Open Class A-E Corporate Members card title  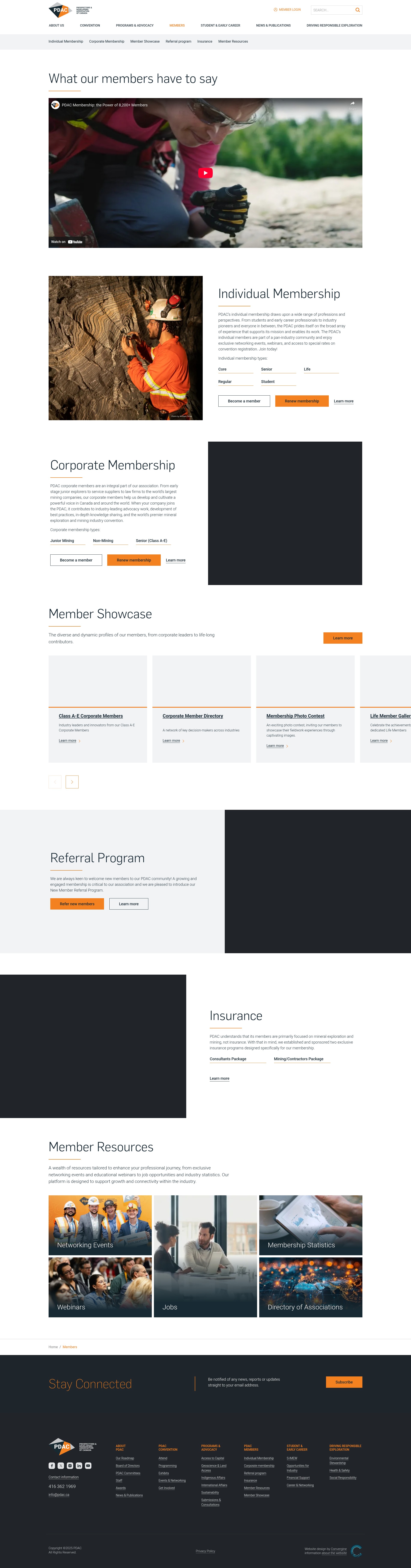coord(91,716)
